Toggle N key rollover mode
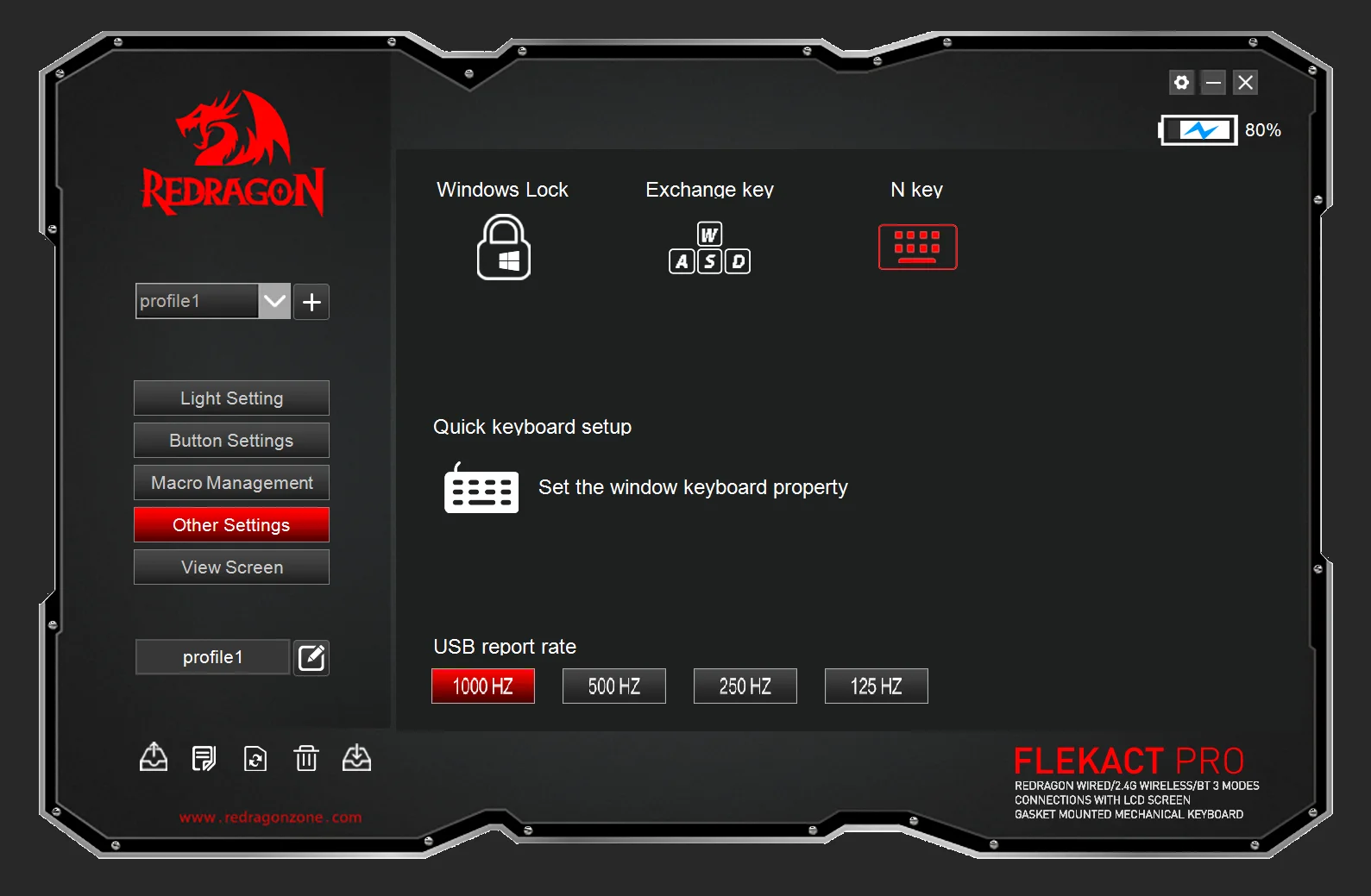 [x=917, y=247]
